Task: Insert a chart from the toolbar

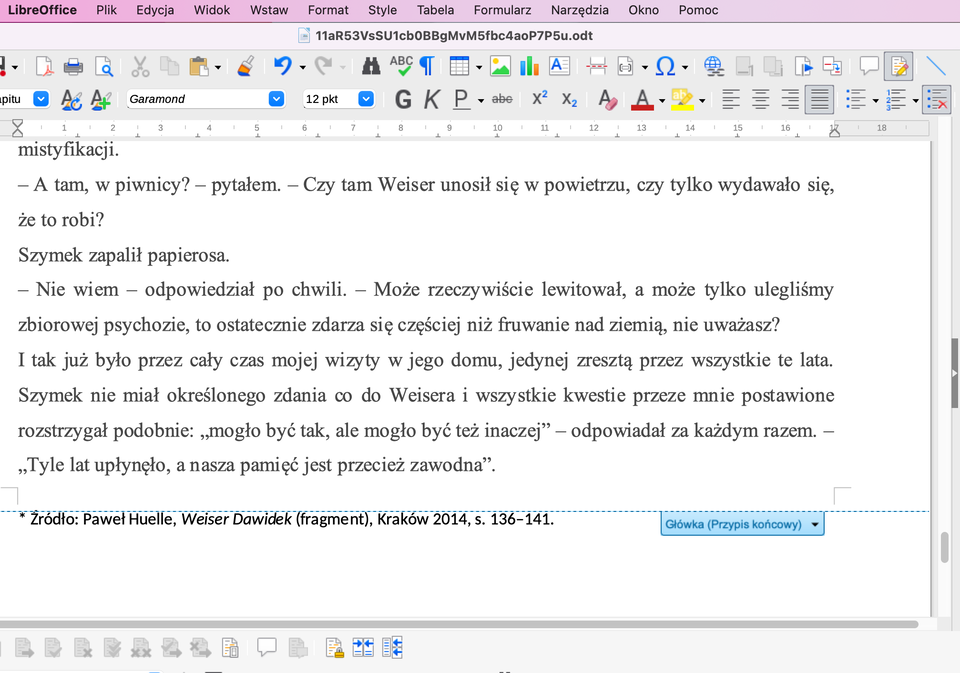Action: (528, 65)
